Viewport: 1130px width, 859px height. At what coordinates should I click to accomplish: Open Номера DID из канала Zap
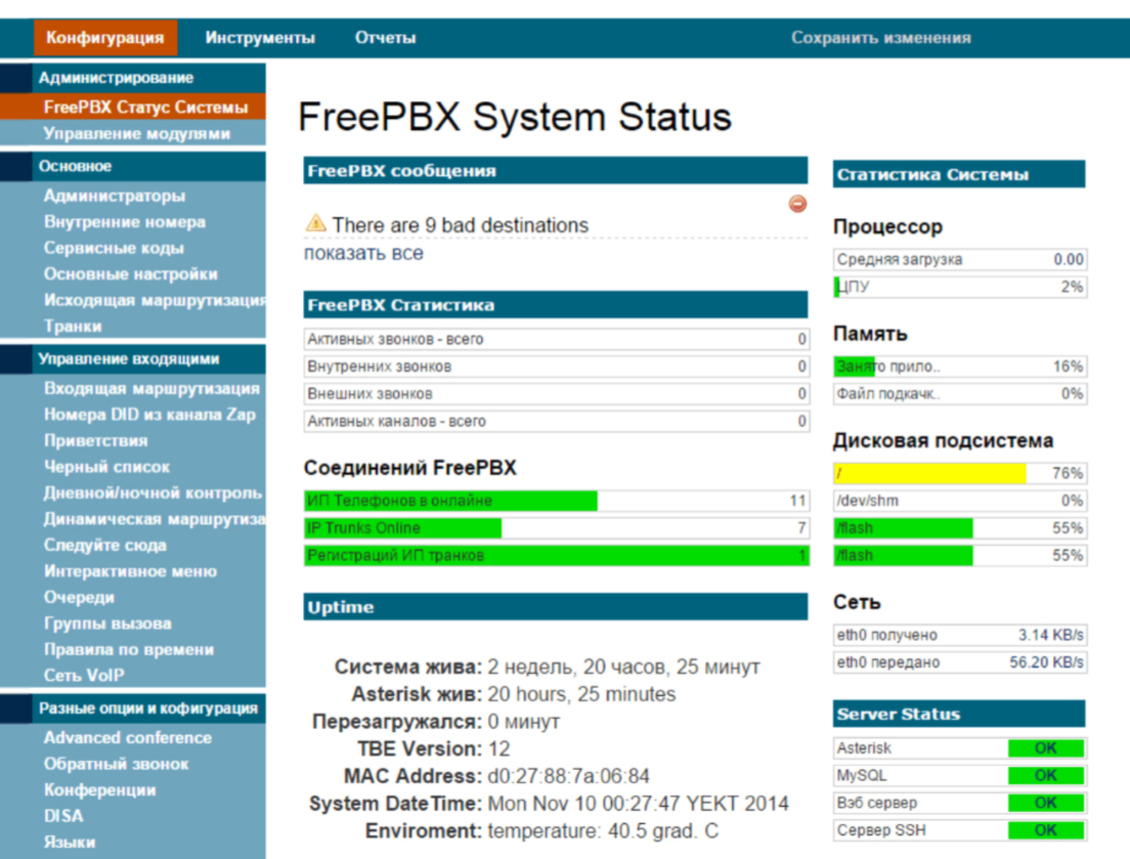point(150,414)
